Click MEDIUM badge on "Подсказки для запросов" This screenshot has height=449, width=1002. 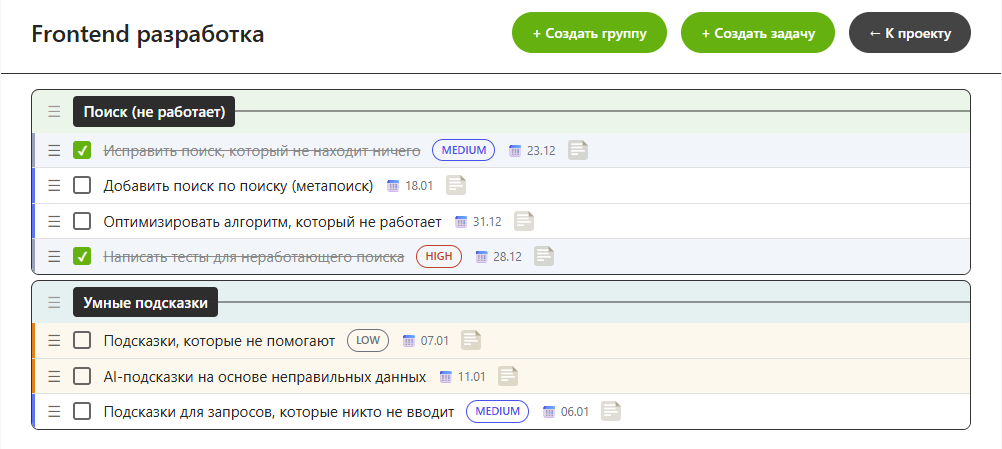498,411
